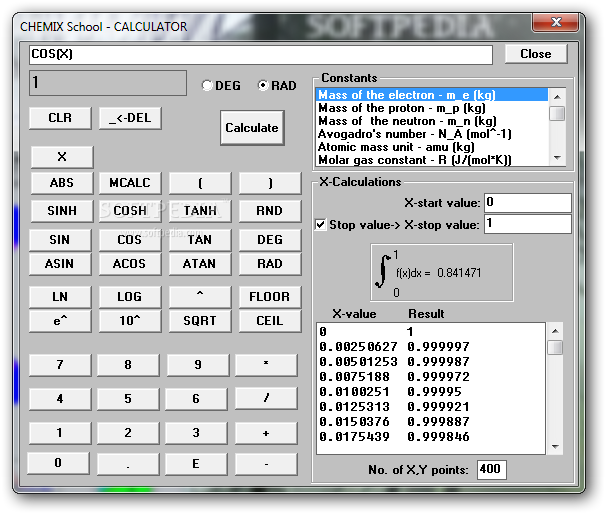Screen dimensions: 606x514
Task: Select Molar gas constant entry
Action: click(x=432, y=160)
